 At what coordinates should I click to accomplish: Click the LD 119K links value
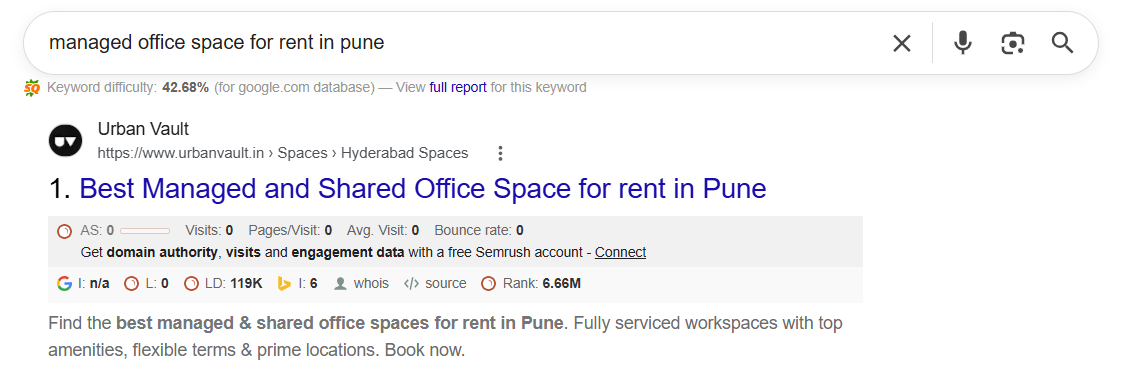(246, 283)
